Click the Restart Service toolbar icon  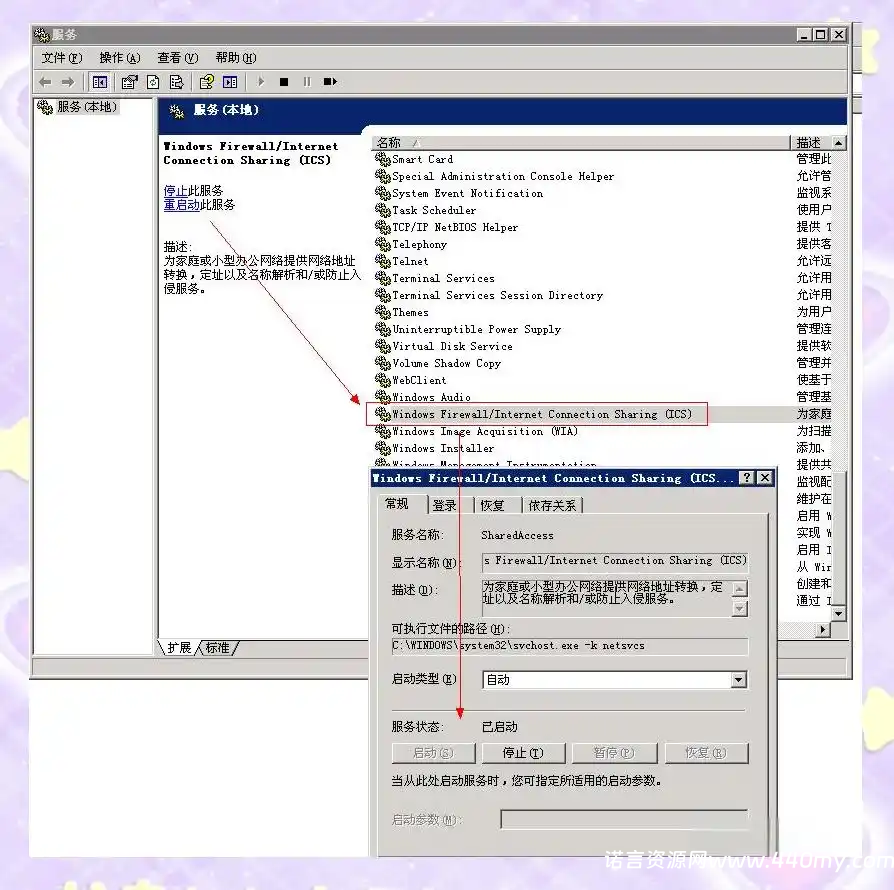click(330, 82)
